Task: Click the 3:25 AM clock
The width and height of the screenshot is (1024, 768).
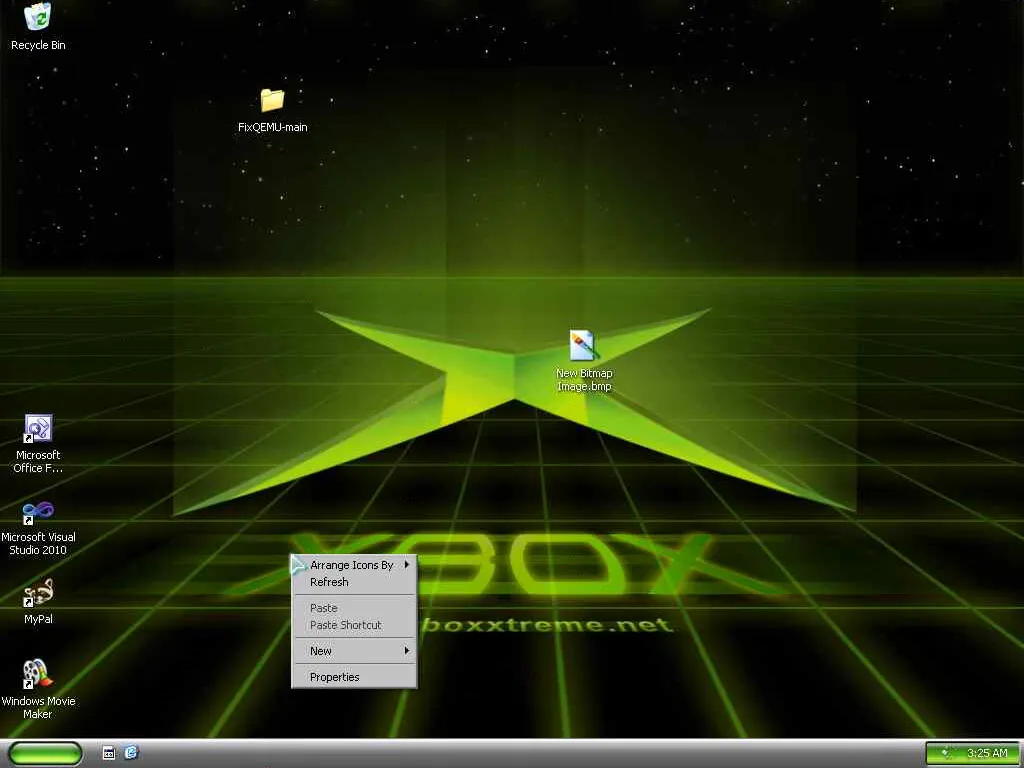Action: point(987,754)
